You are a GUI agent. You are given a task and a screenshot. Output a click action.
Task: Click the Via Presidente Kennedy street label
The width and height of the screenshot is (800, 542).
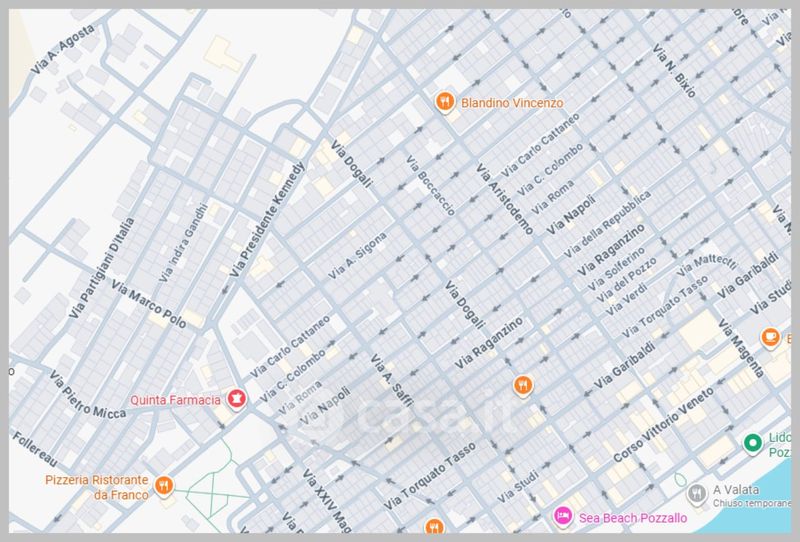(266, 220)
